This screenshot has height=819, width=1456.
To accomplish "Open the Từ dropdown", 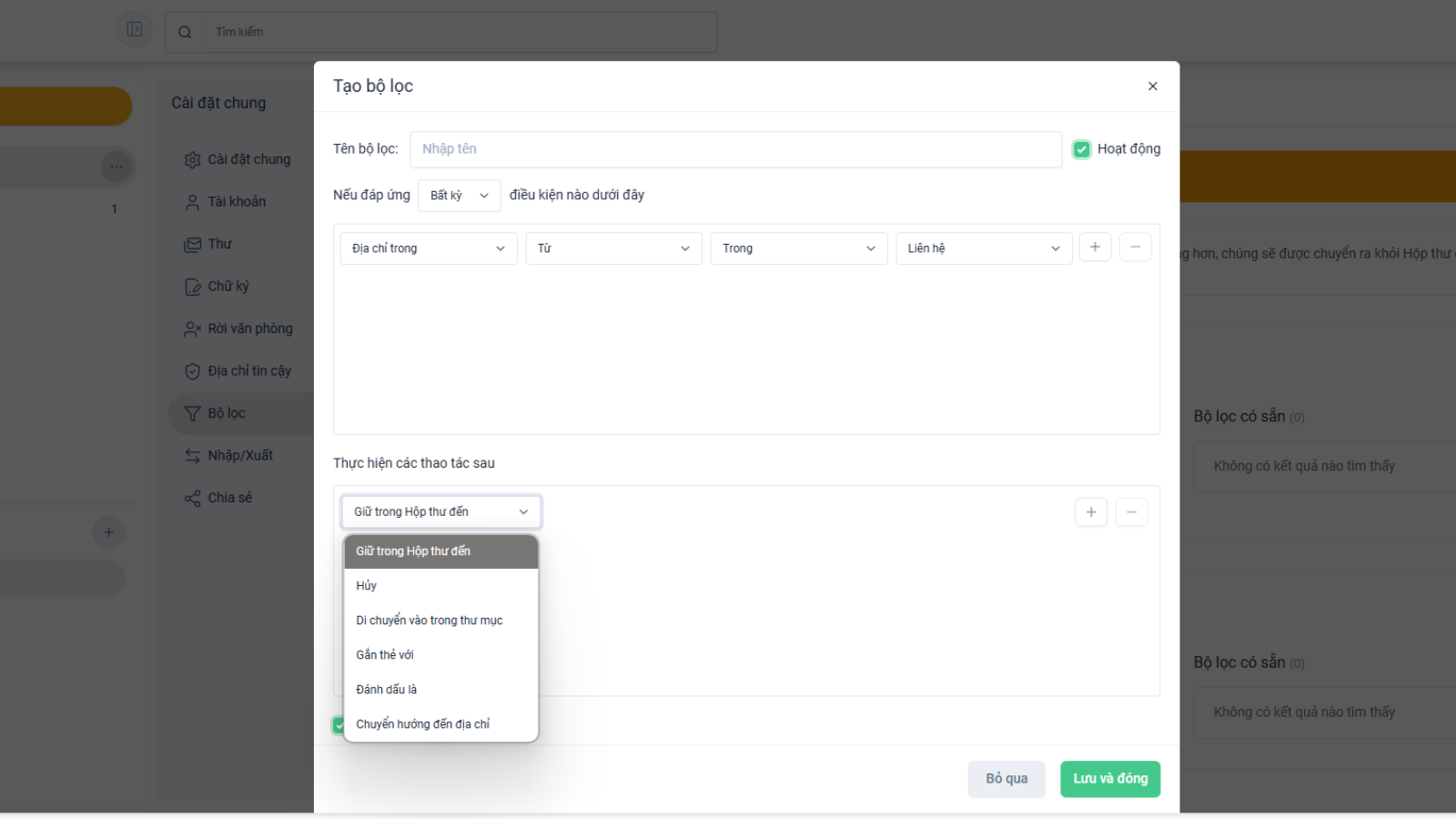I will (x=613, y=248).
